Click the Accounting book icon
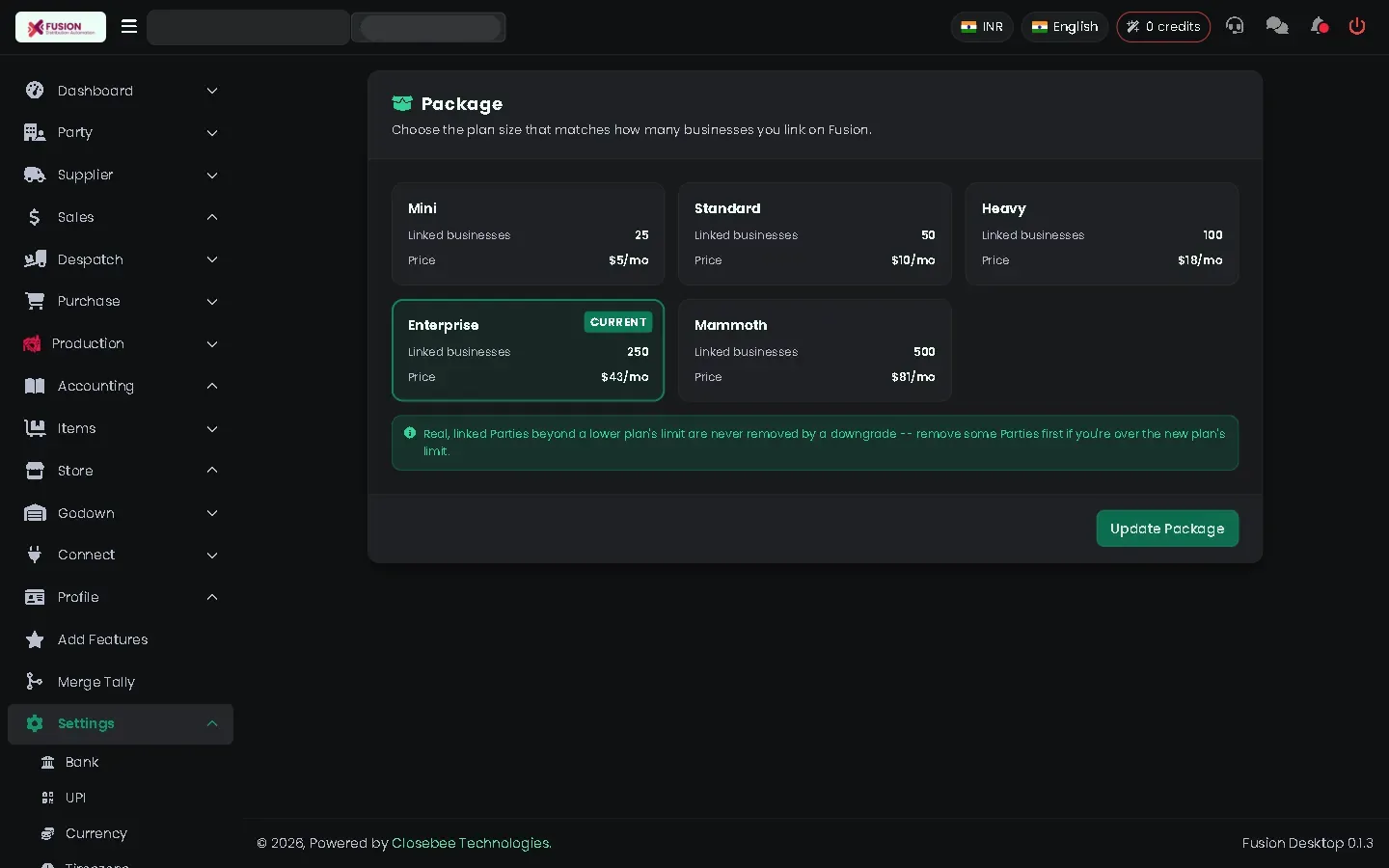1389x868 pixels. pos(35,386)
